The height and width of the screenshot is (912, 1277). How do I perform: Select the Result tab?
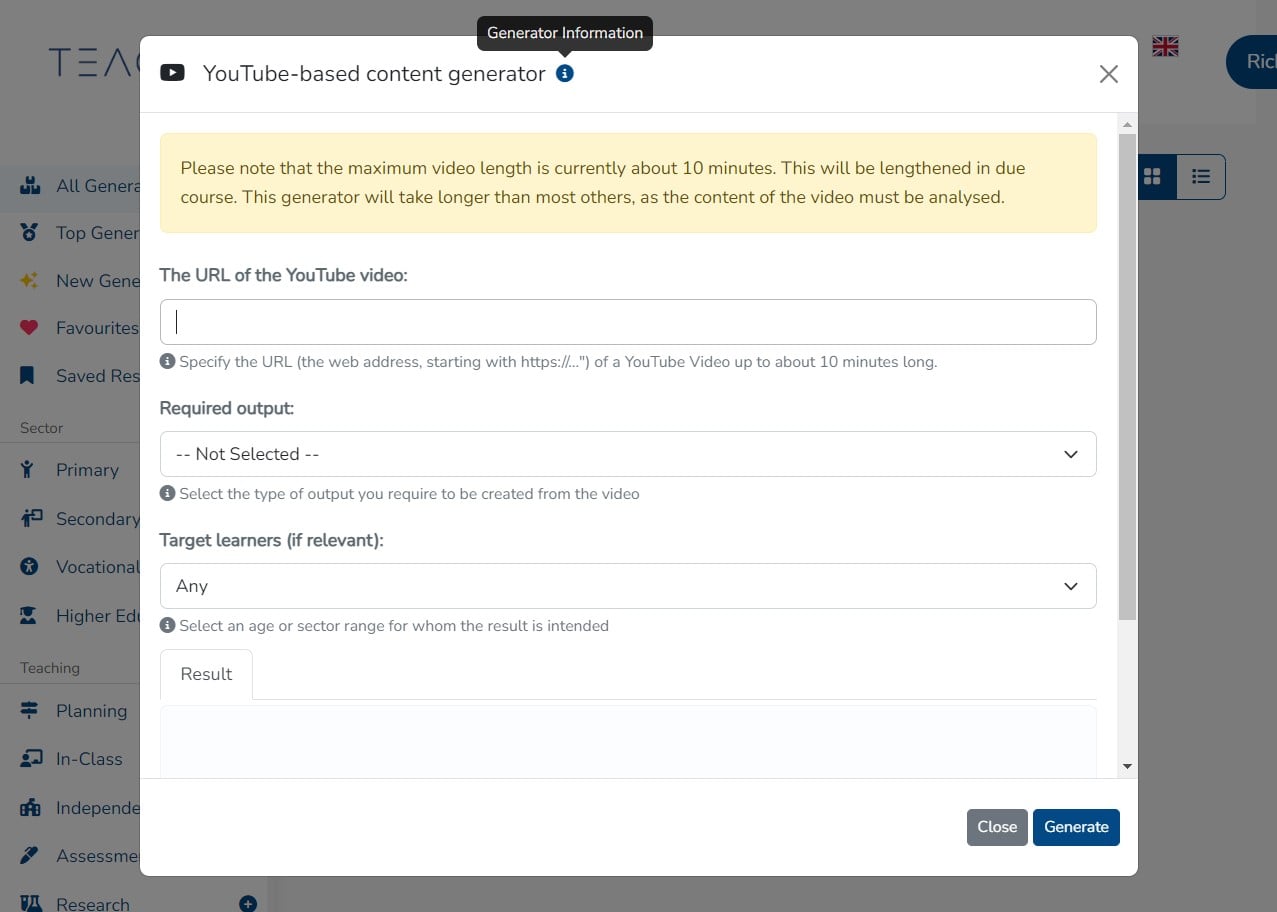pyautogui.click(x=206, y=674)
